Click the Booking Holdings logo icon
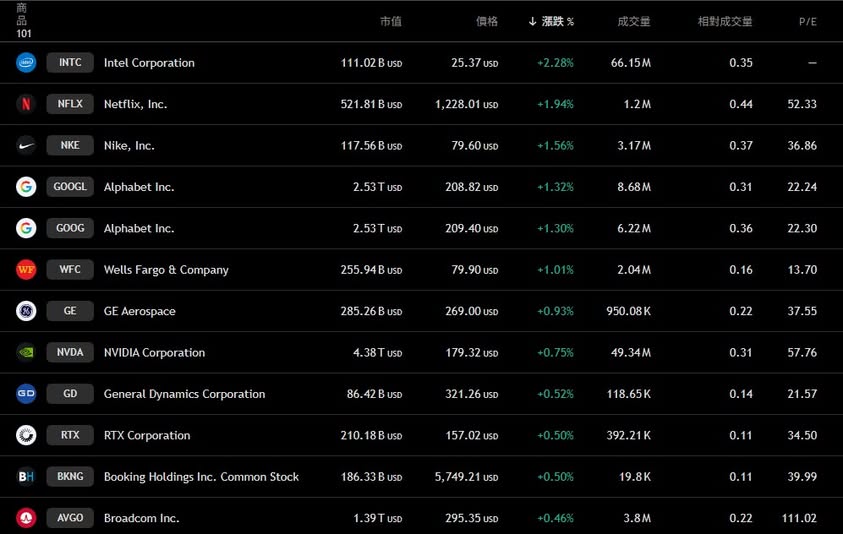 pyautogui.click(x=26, y=477)
